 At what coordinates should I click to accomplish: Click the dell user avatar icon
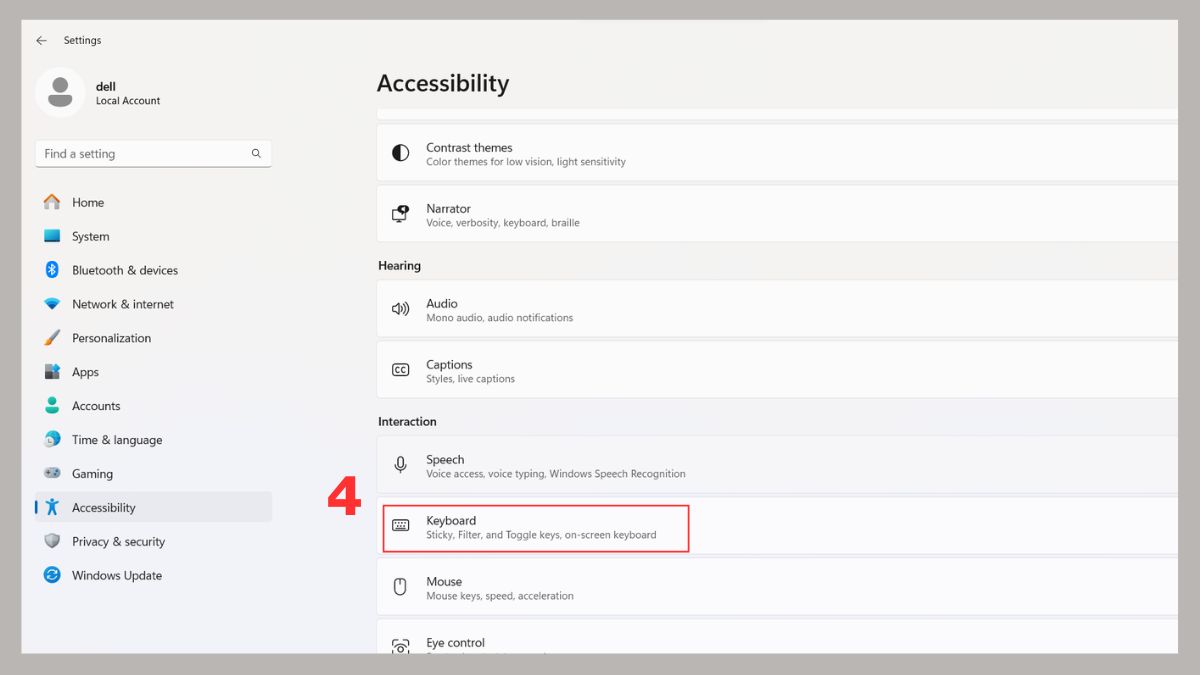pyautogui.click(x=60, y=92)
